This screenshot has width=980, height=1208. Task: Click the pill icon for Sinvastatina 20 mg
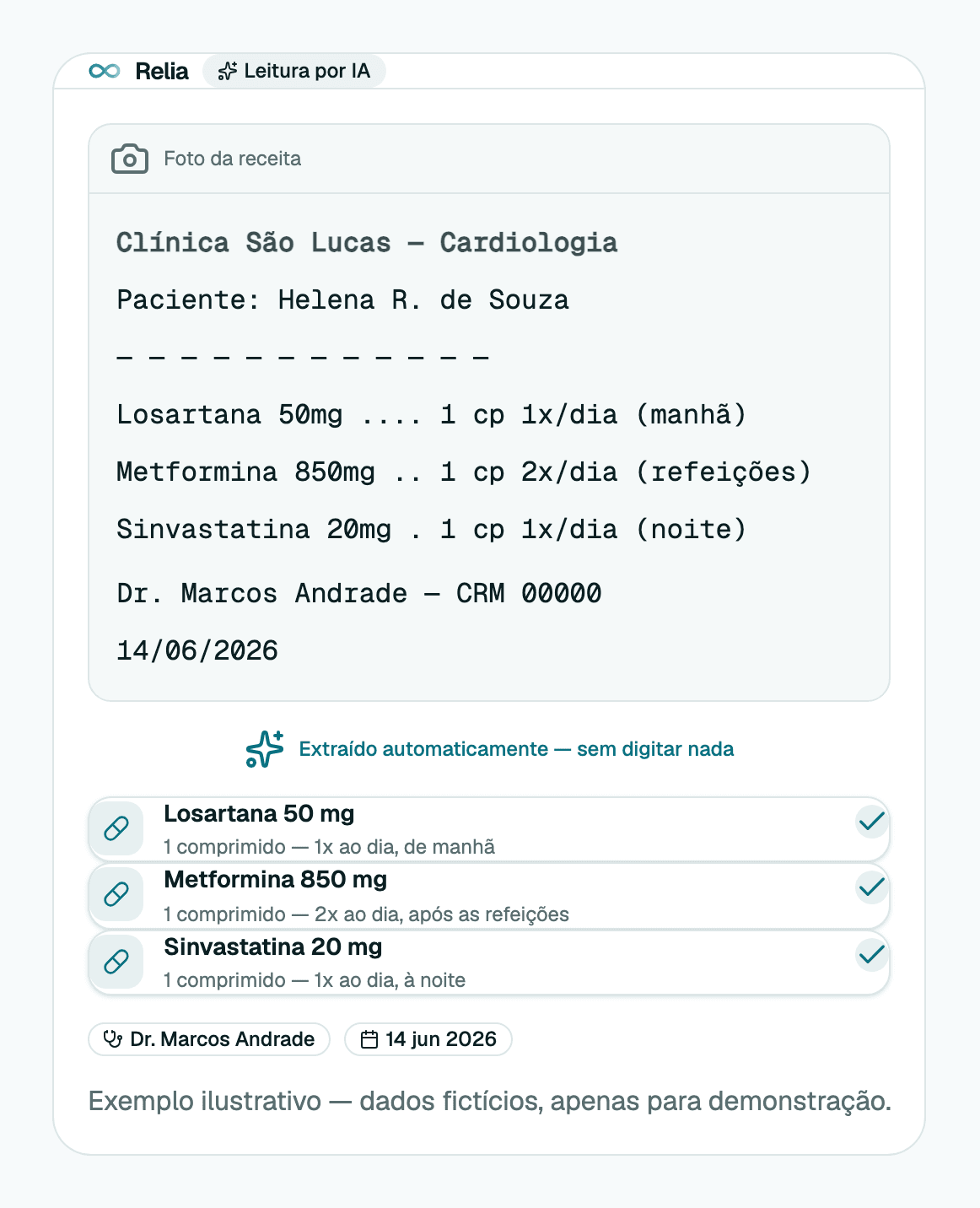click(x=116, y=962)
